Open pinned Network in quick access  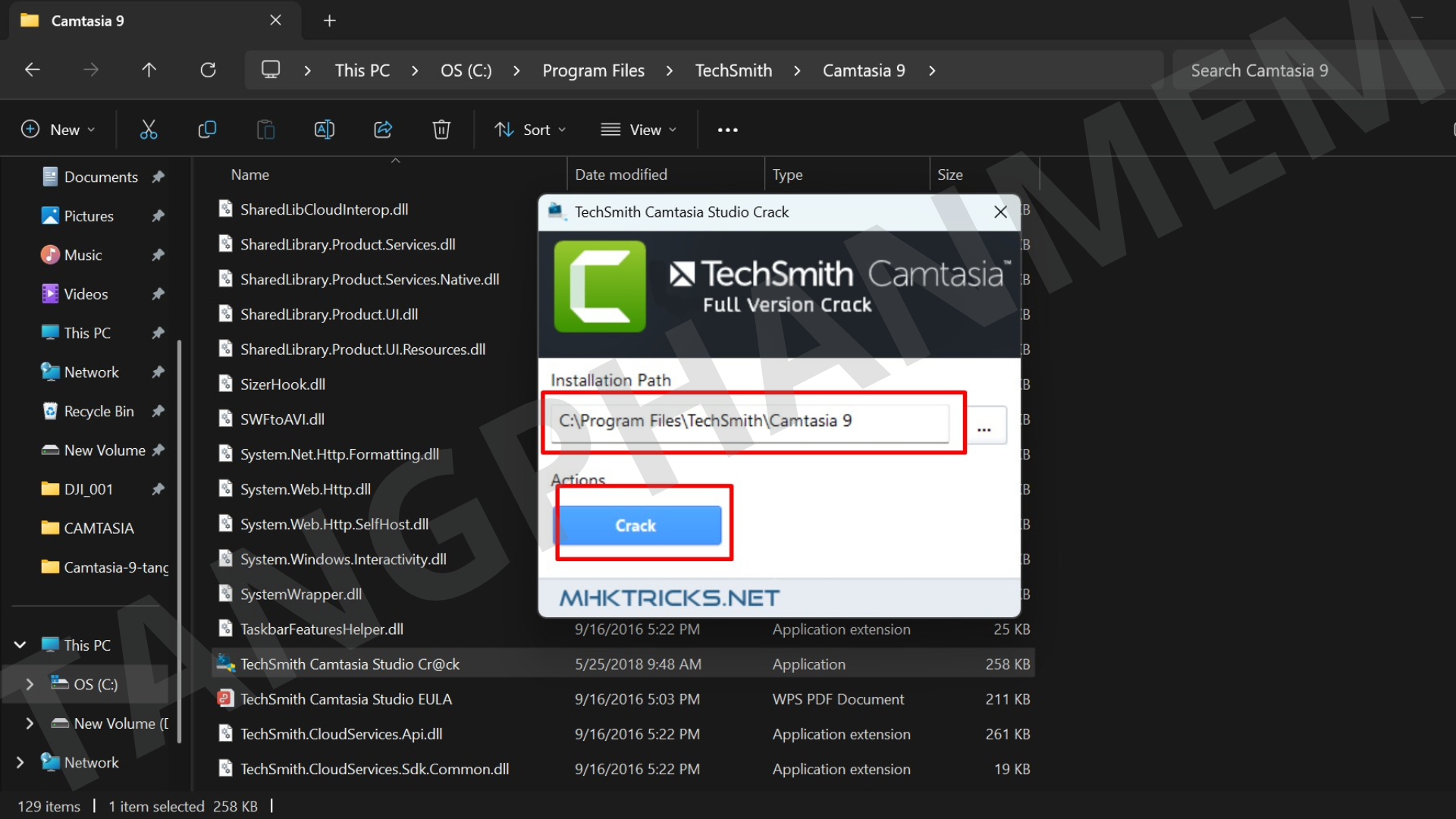[x=91, y=372]
